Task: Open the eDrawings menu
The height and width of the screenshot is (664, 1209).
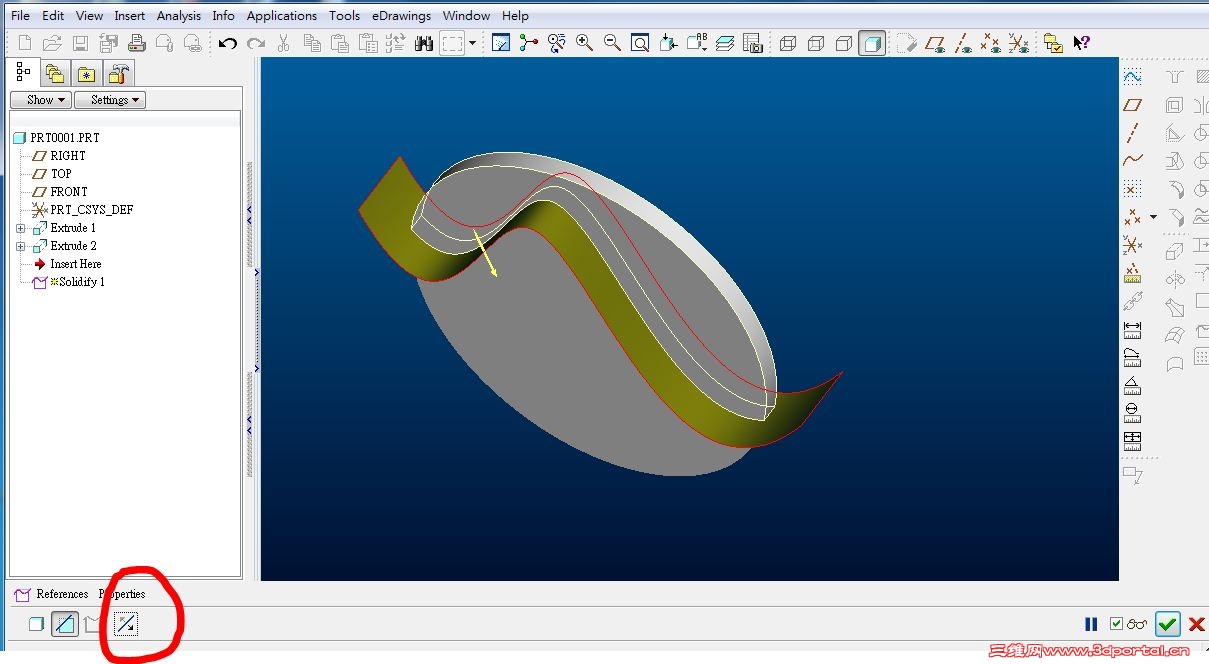Action: click(x=401, y=16)
